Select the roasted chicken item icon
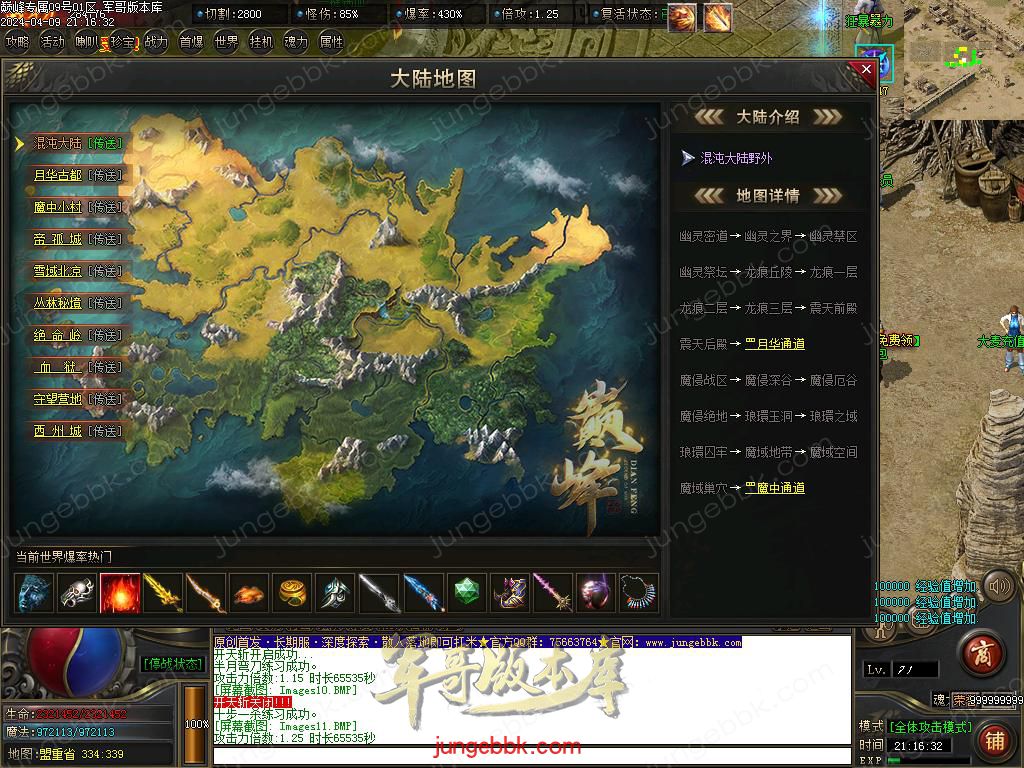The width and height of the screenshot is (1024, 768). pos(249,593)
